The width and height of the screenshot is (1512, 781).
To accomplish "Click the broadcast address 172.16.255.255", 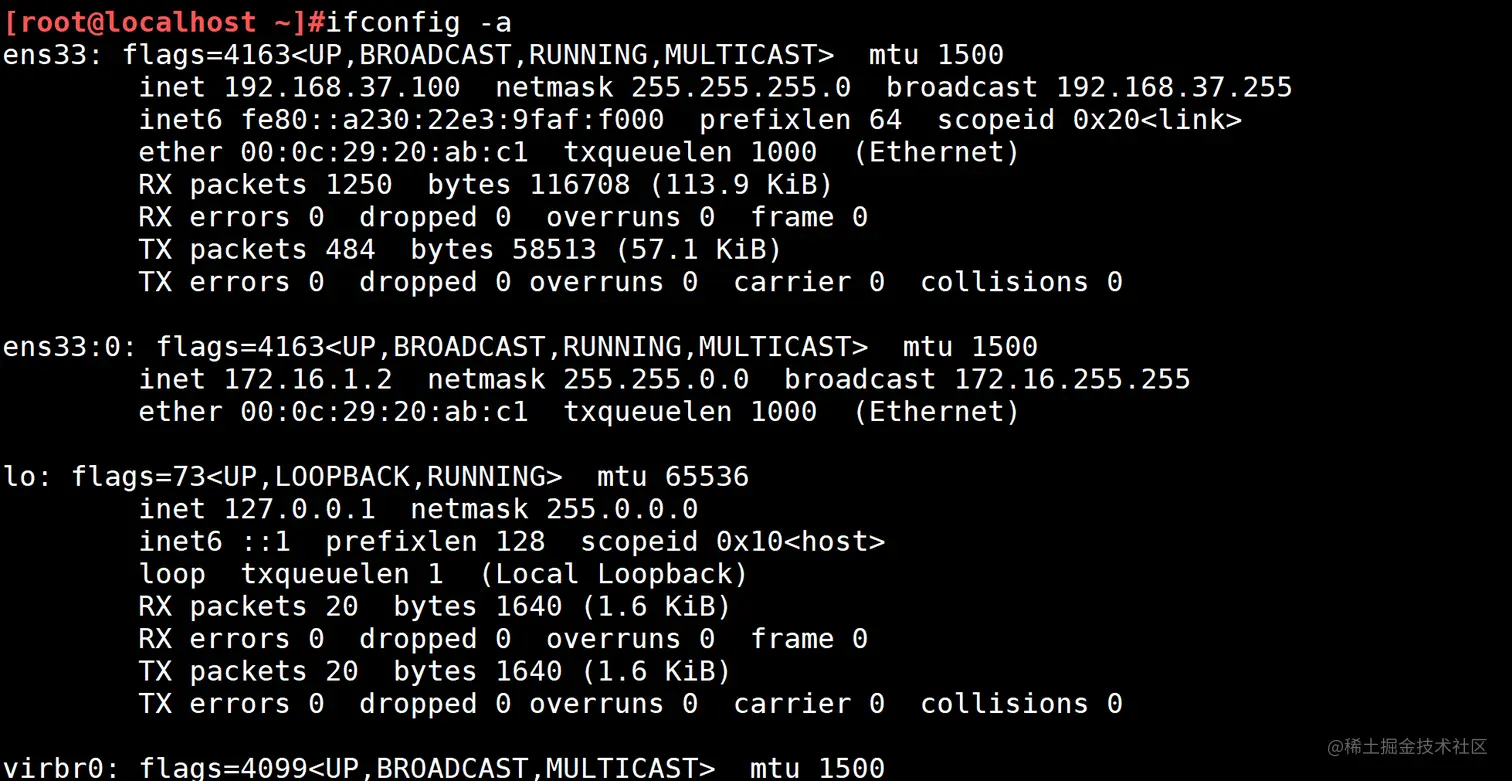I will (x=1072, y=379).
